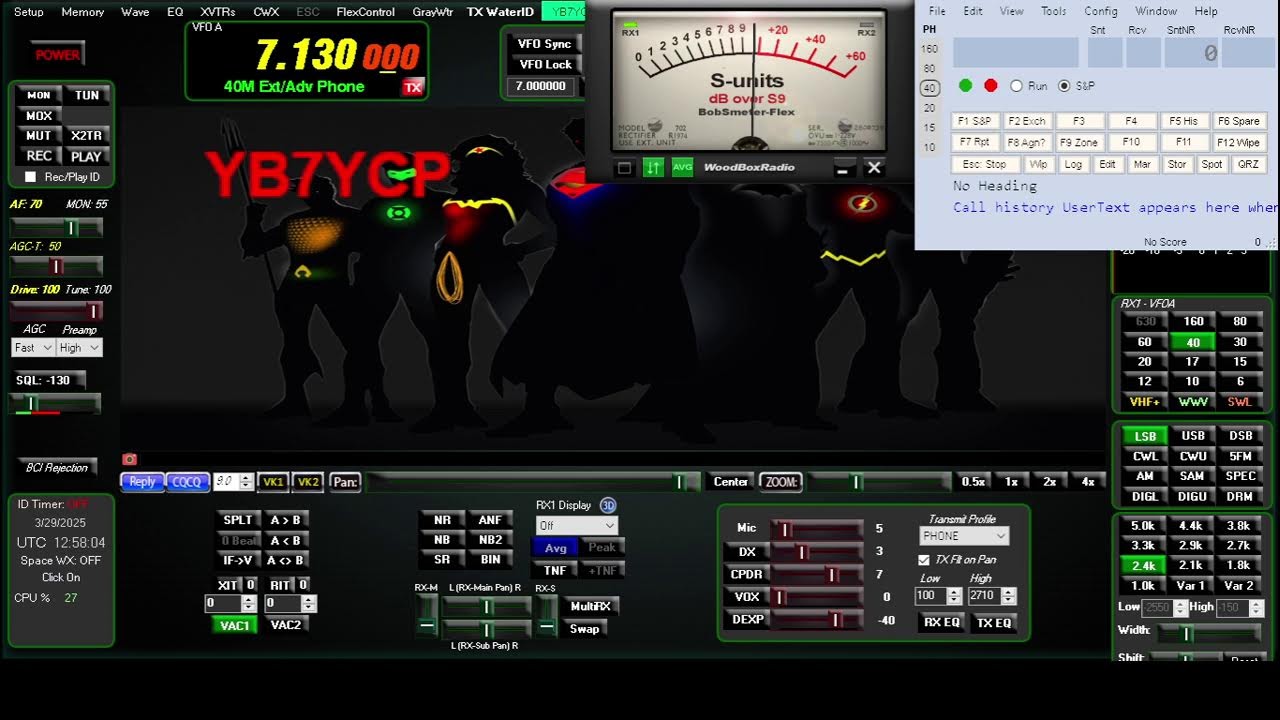Image resolution: width=1280 pixels, height=720 pixels.
Task: Click the red camera screenshot icon
Action: (129, 460)
